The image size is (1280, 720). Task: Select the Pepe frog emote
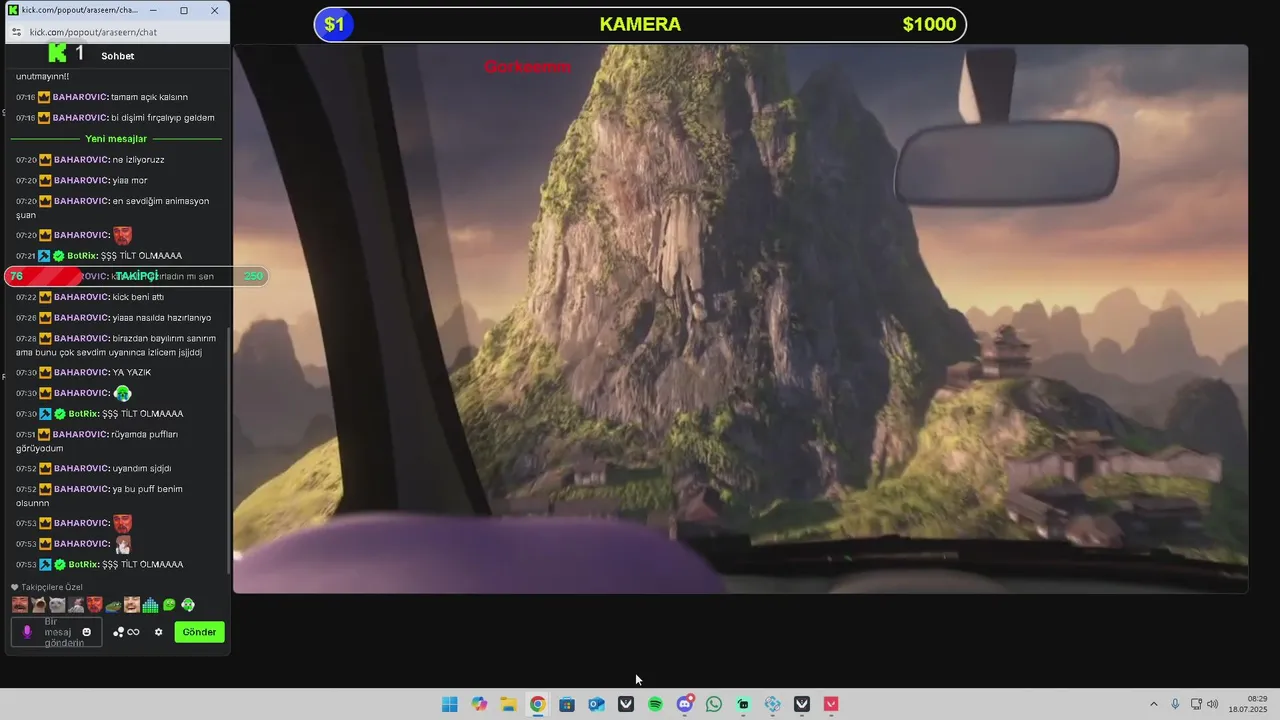pos(113,605)
